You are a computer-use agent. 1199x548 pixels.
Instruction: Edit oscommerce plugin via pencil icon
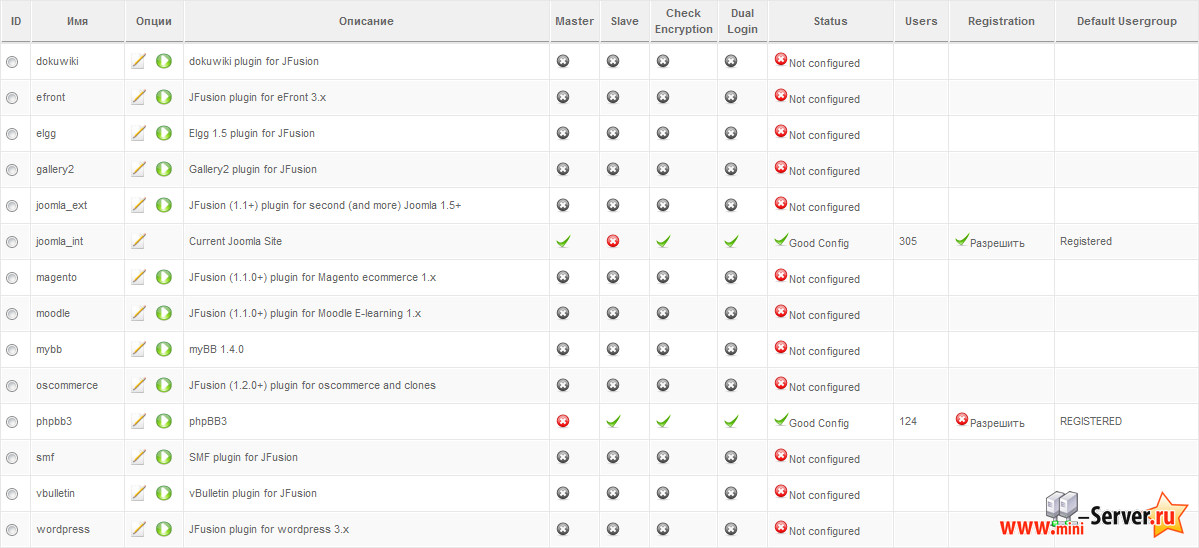tap(138, 384)
